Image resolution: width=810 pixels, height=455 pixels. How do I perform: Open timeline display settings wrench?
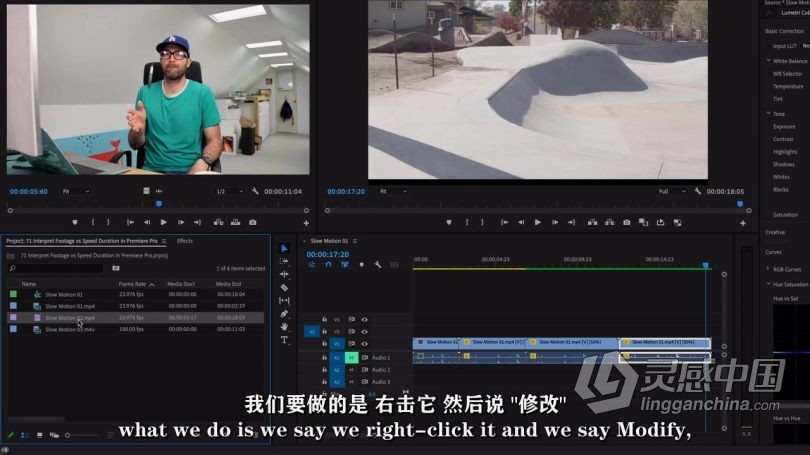click(378, 264)
